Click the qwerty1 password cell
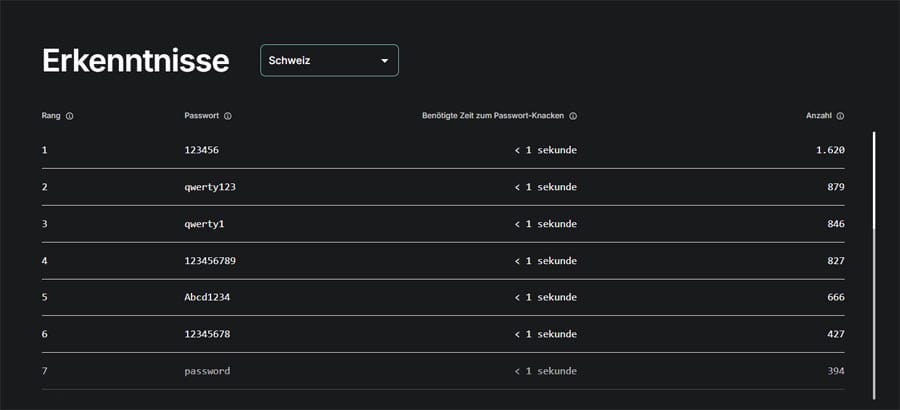The height and width of the screenshot is (410, 900). point(204,224)
